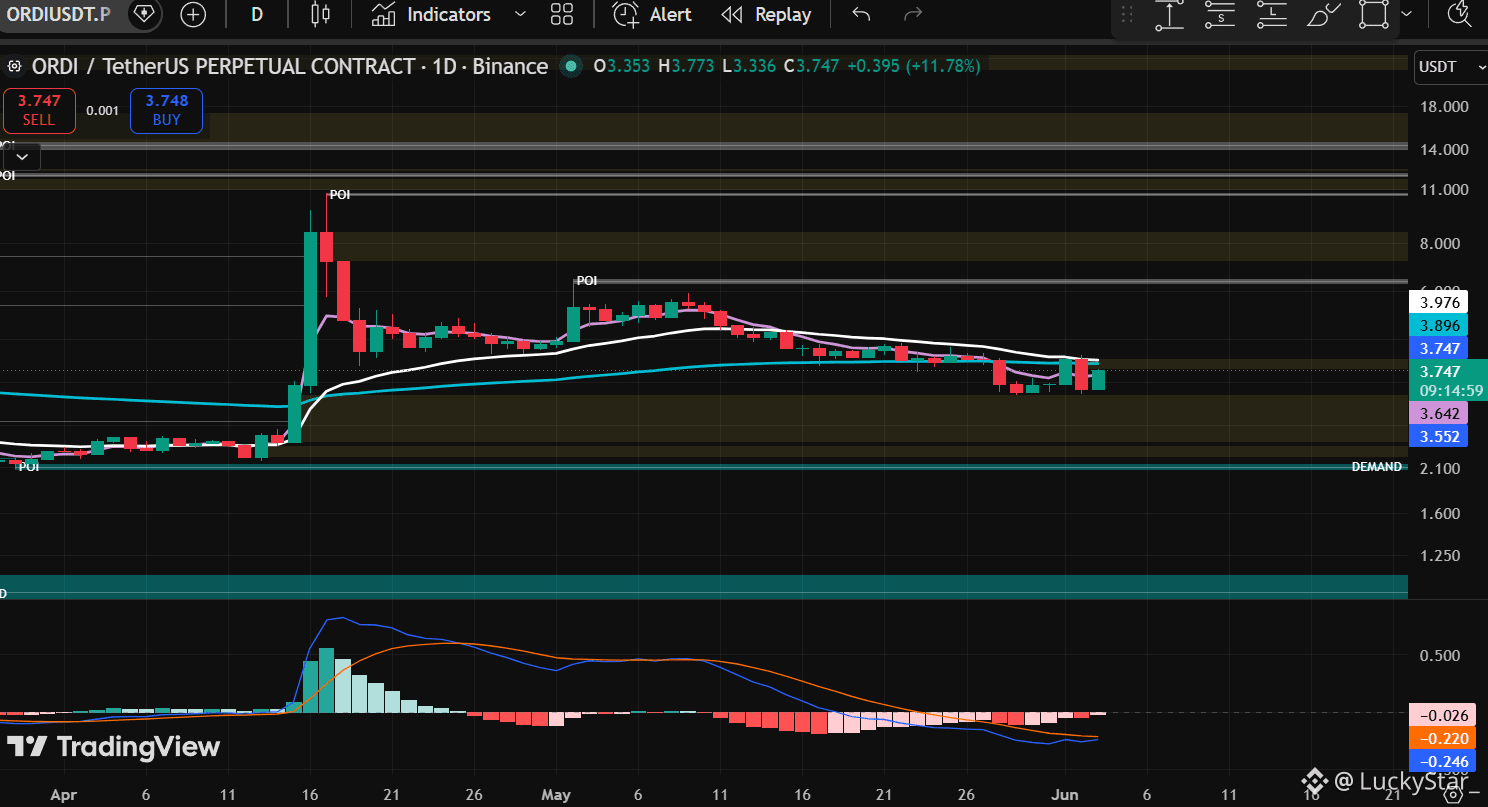Select the price range measure tool
1488x807 pixels.
(x=1169, y=14)
